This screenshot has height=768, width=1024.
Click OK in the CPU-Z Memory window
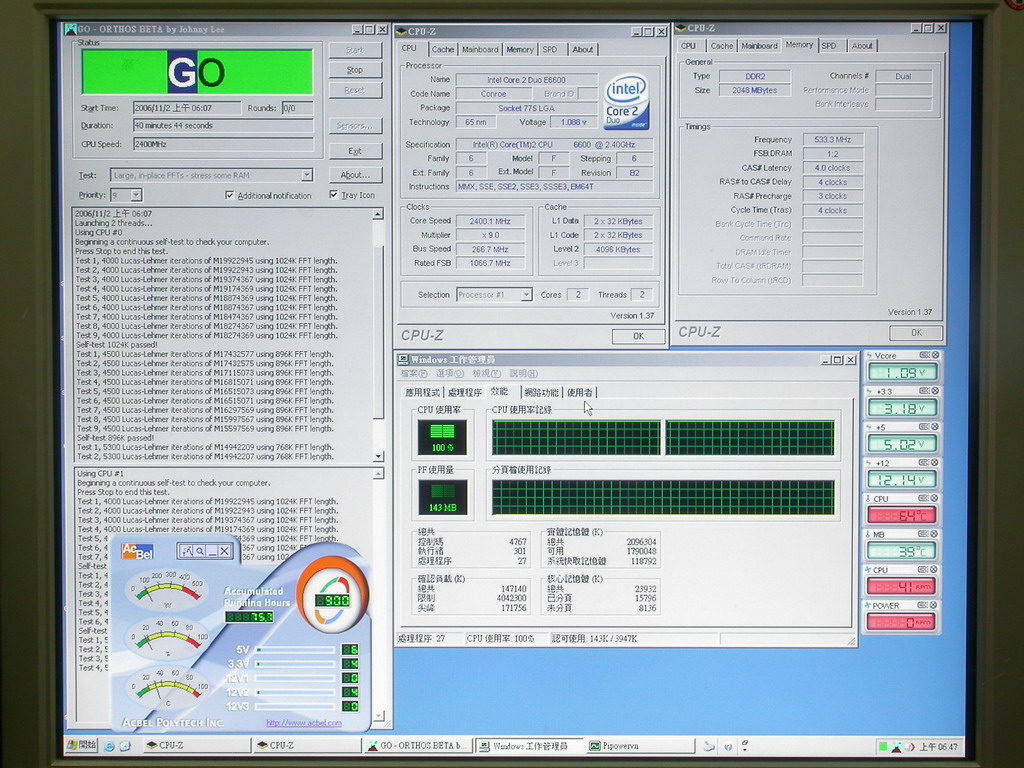(x=916, y=333)
